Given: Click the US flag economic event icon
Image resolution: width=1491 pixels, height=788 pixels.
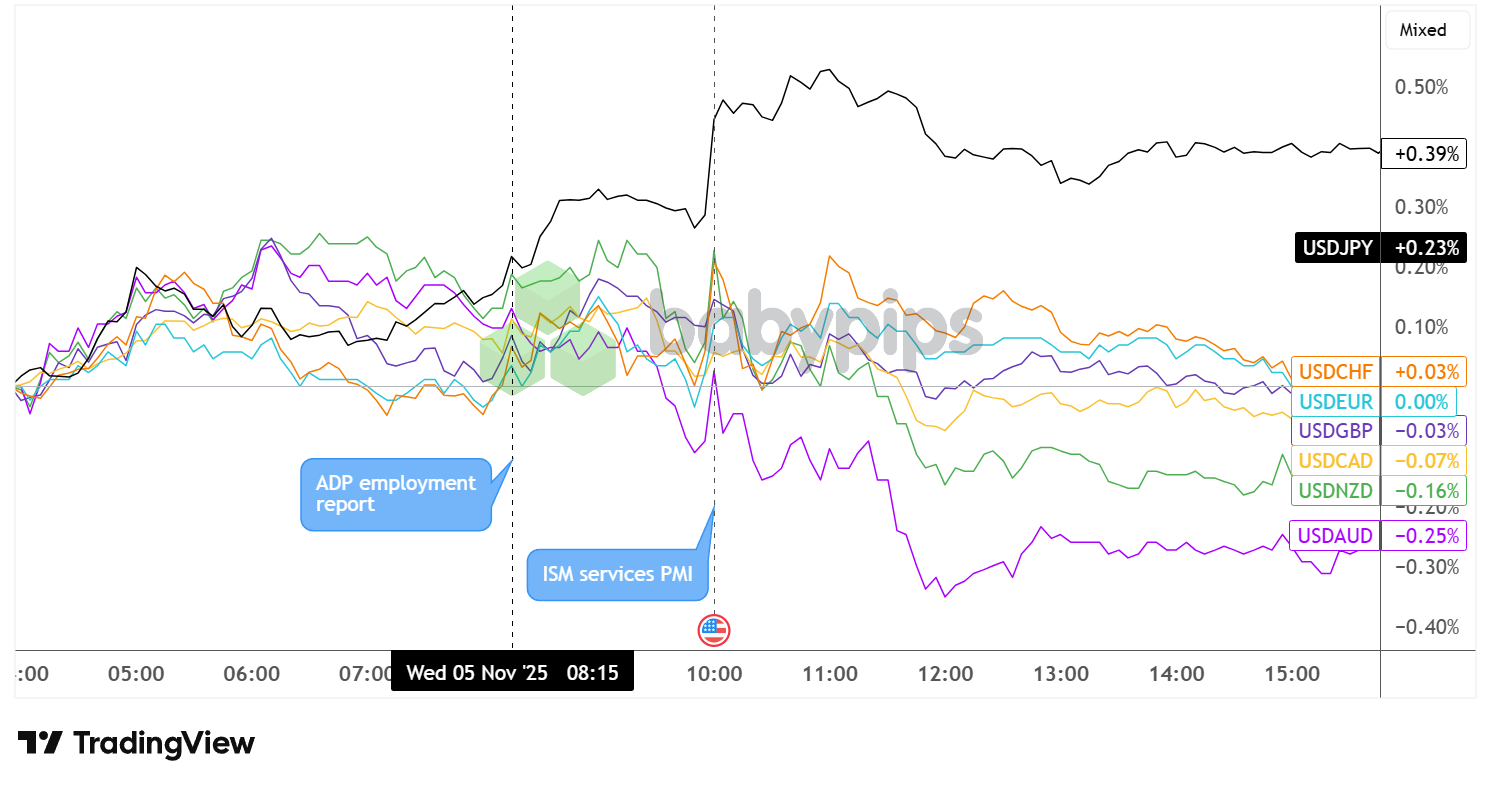Looking at the screenshot, I should (x=713, y=630).
